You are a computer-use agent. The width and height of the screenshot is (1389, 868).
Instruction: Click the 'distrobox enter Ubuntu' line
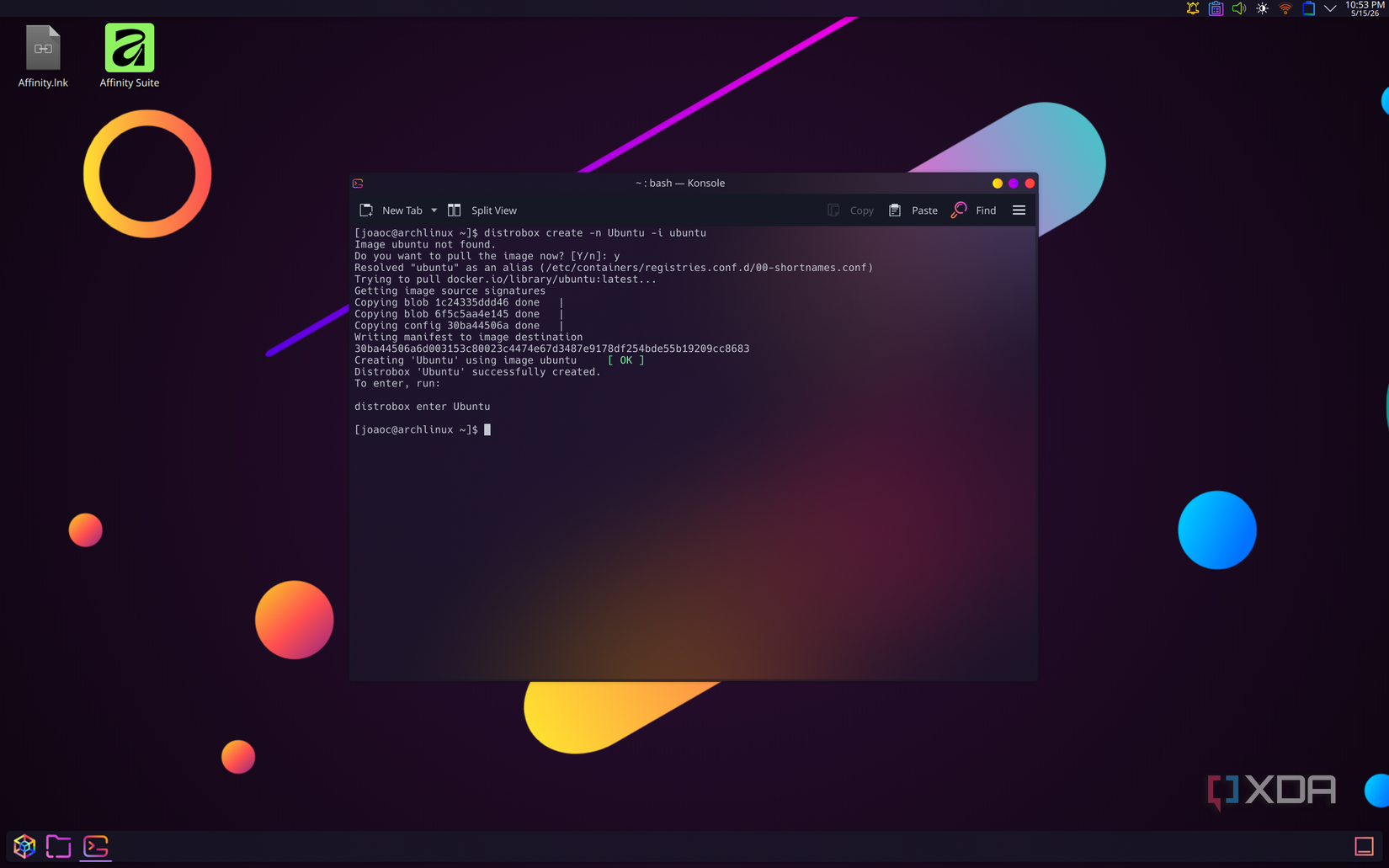(422, 407)
